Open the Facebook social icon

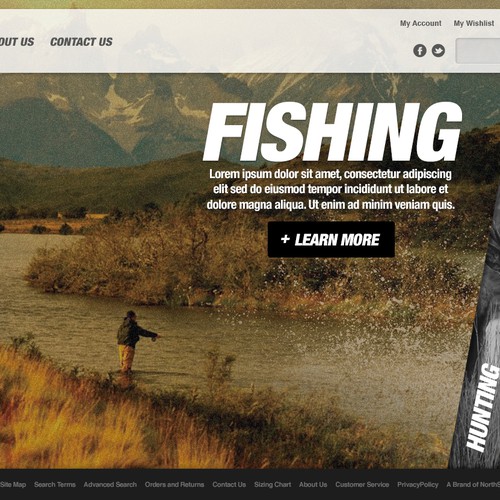point(420,51)
